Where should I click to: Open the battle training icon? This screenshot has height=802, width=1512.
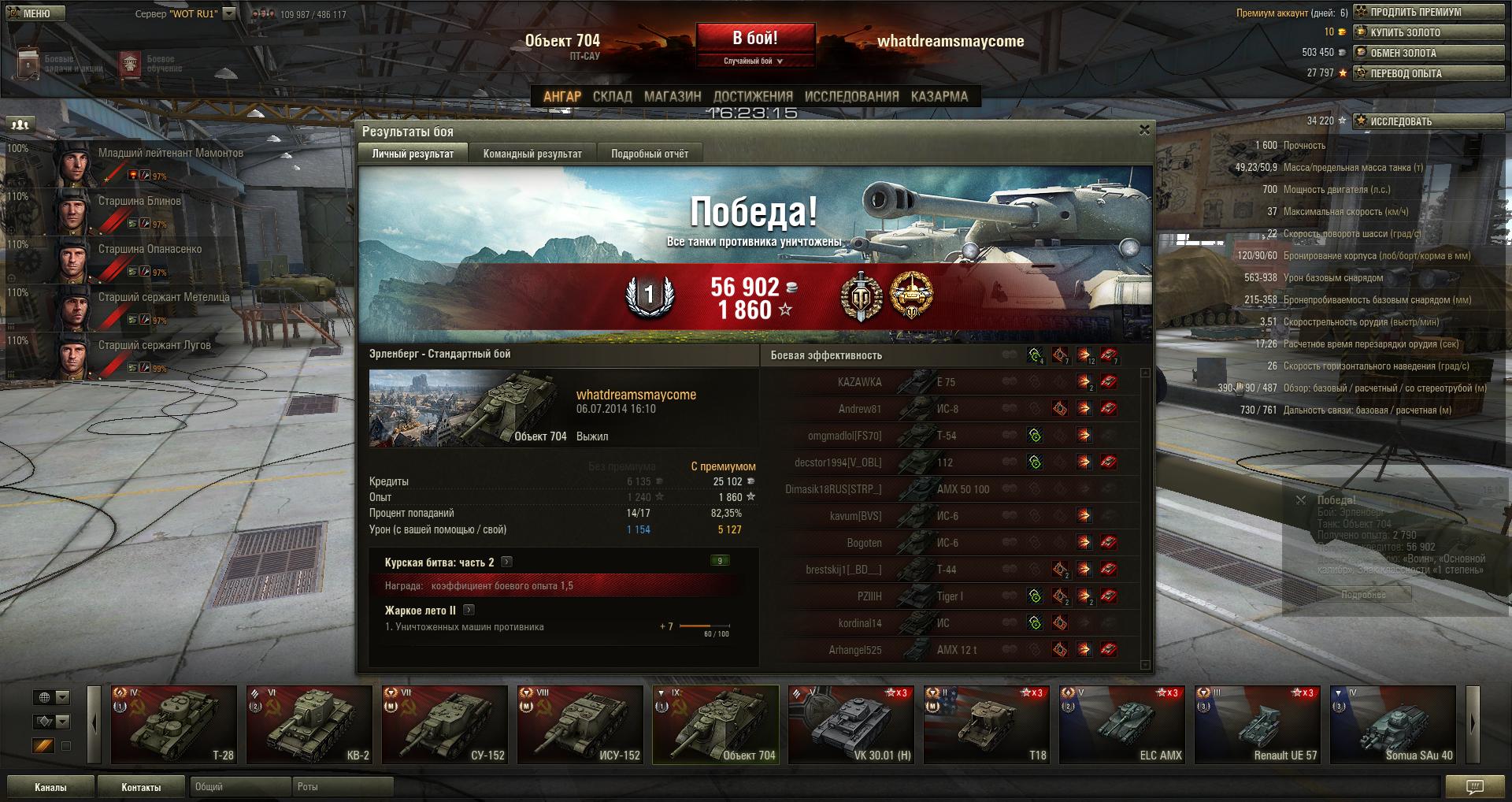(x=130, y=65)
